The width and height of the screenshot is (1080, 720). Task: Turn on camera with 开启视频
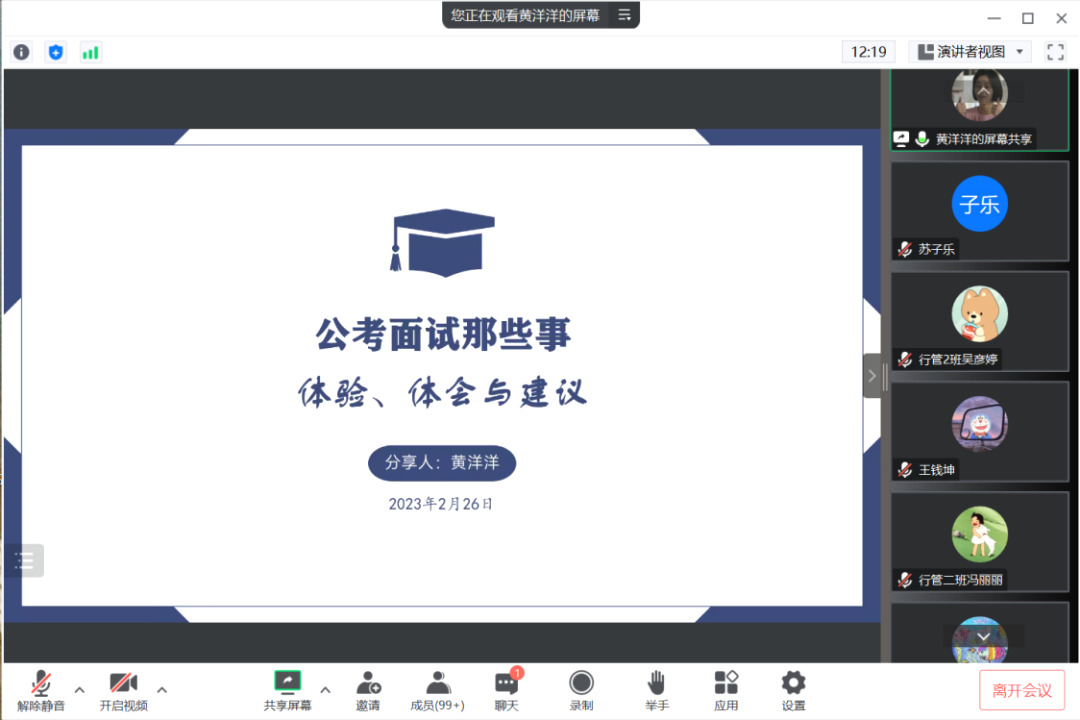tap(123, 690)
